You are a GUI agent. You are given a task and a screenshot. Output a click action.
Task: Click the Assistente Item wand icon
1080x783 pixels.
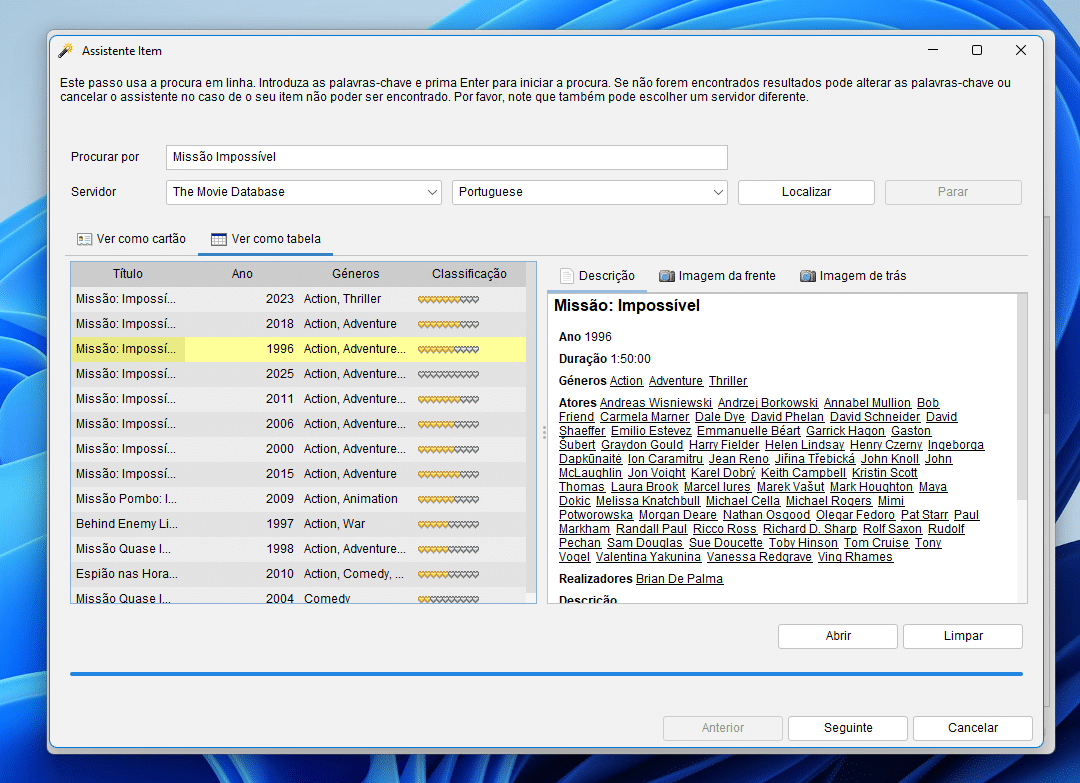tap(65, 50)
